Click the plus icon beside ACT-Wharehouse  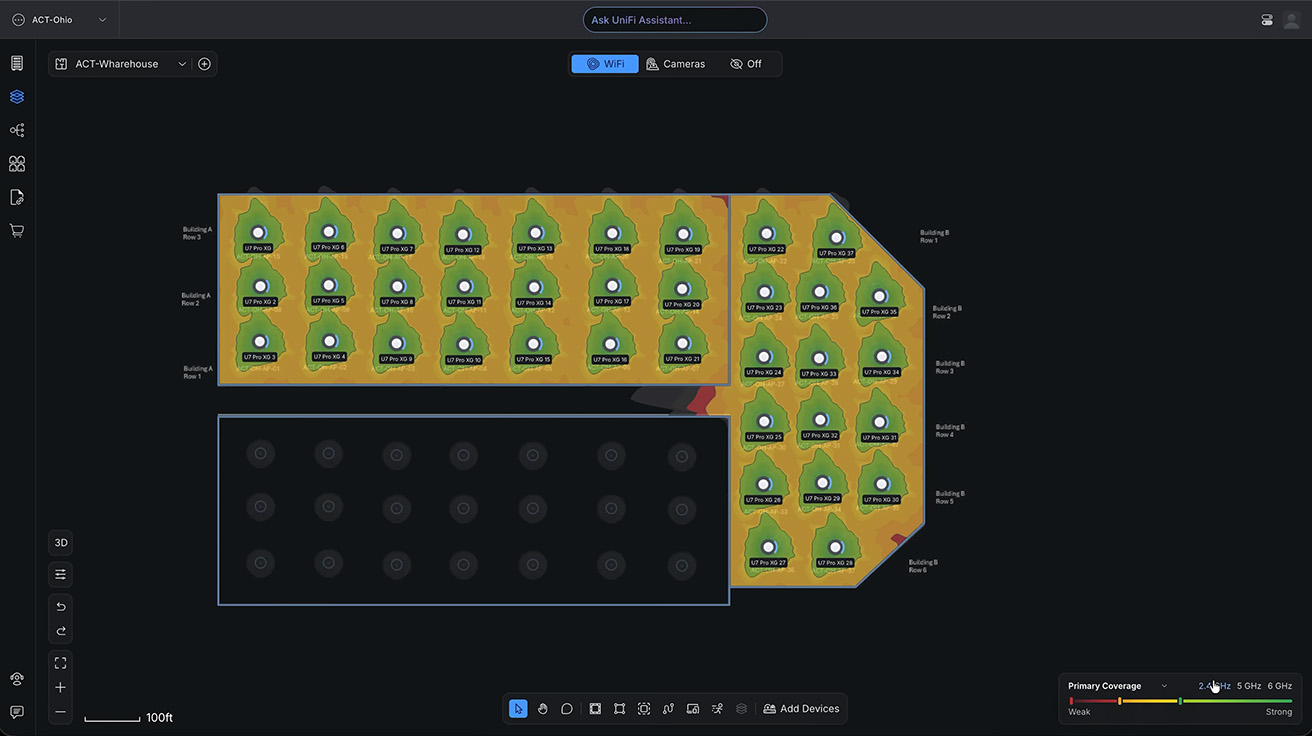(x=204, y=64)
